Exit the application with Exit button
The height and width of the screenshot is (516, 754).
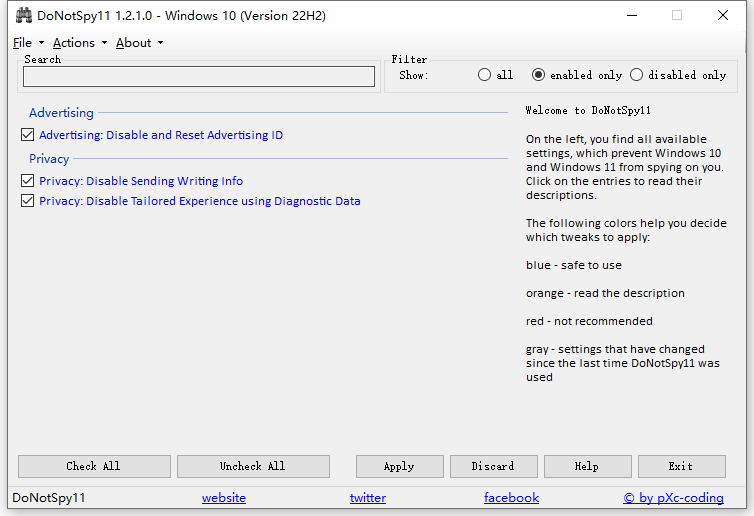681,466
